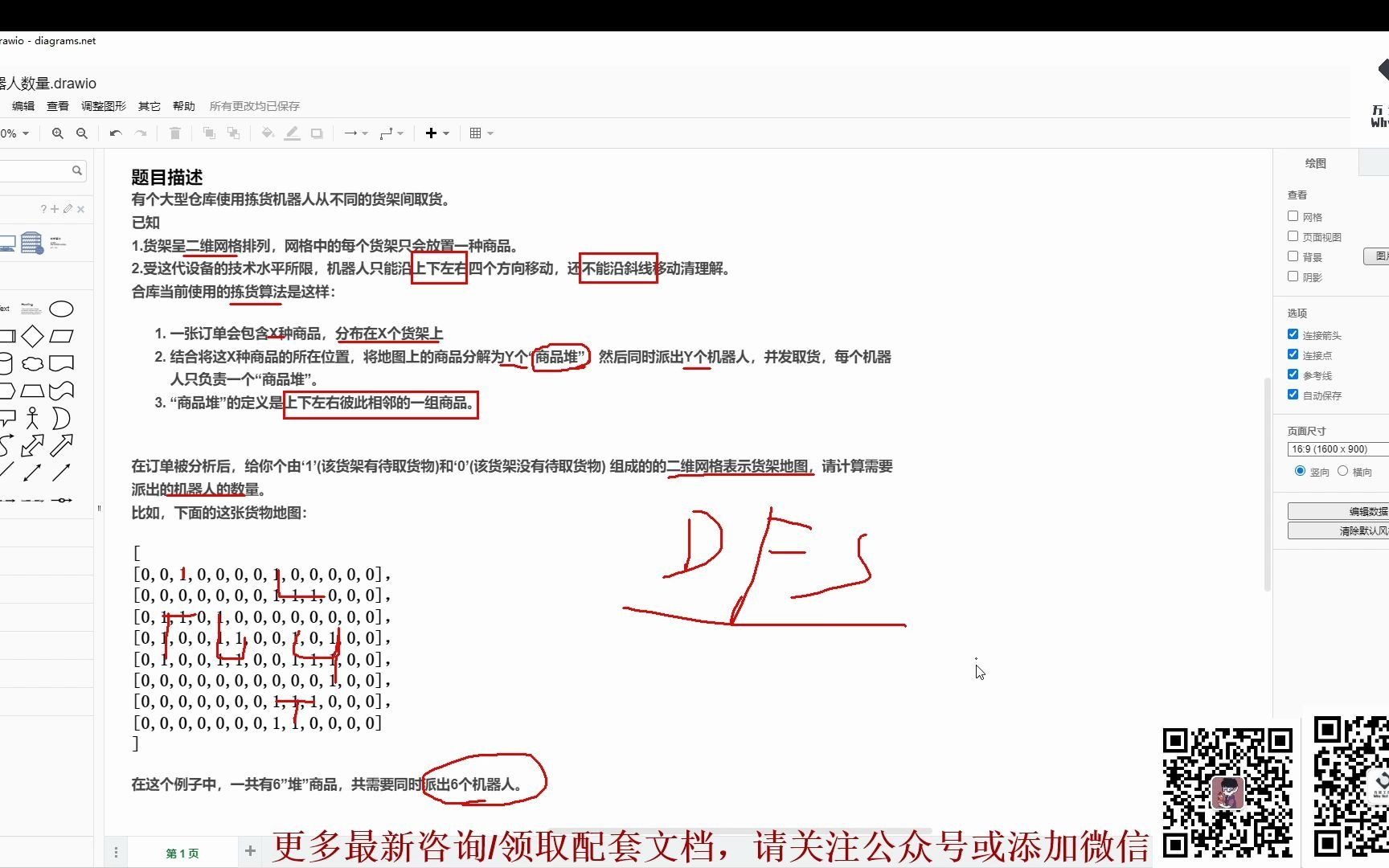This screenshot has height=868, width=1389.
Task: Add a new page with the plus button
Action: [250, 850]
